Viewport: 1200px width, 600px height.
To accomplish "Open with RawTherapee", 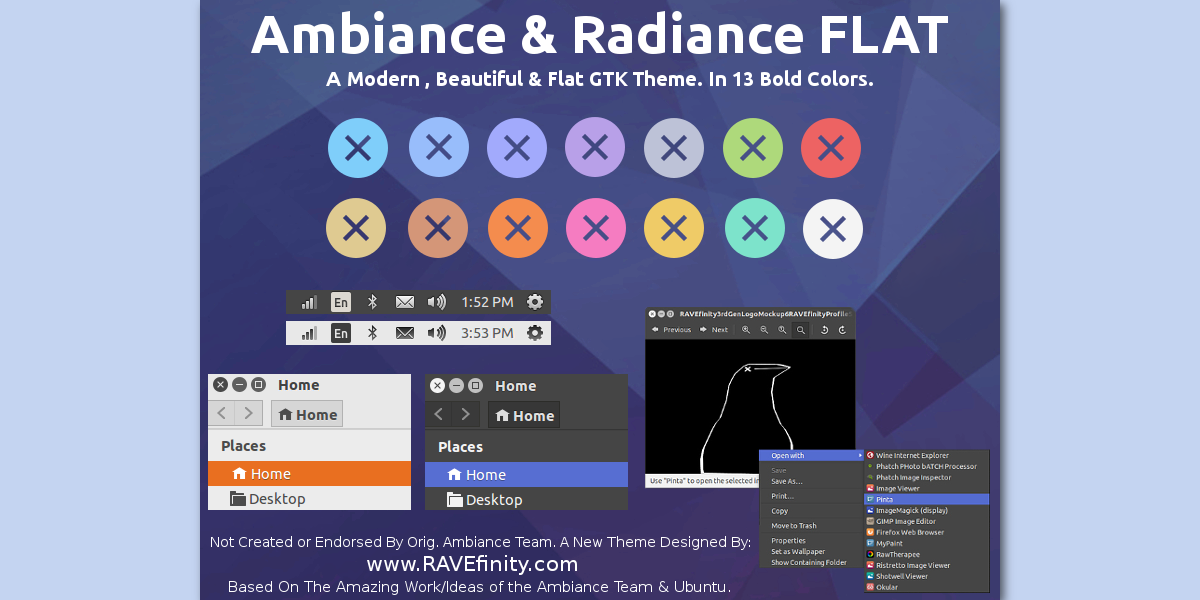I will 926,554.
